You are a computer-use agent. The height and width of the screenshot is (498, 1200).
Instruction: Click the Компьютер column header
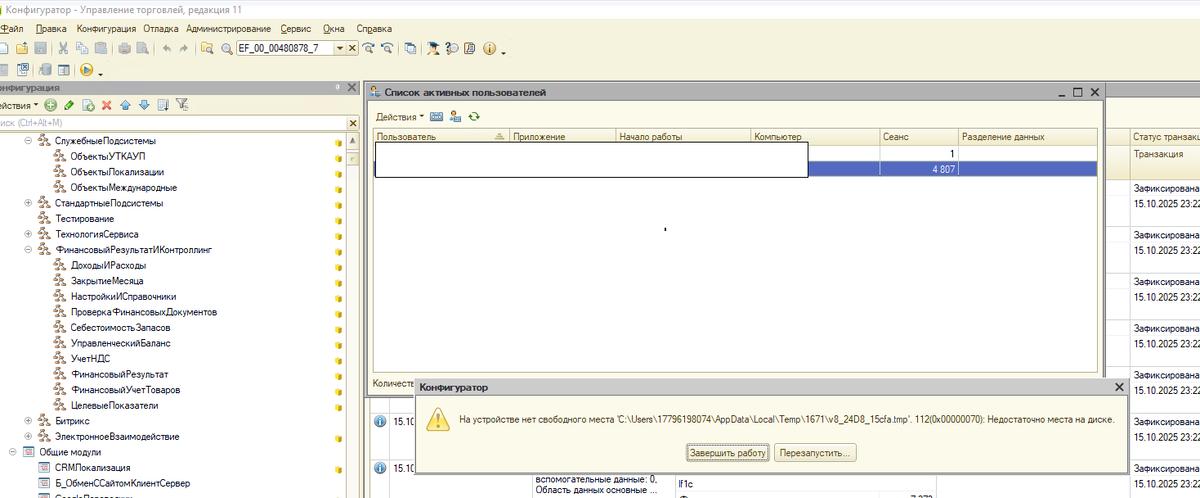(815, 136)
